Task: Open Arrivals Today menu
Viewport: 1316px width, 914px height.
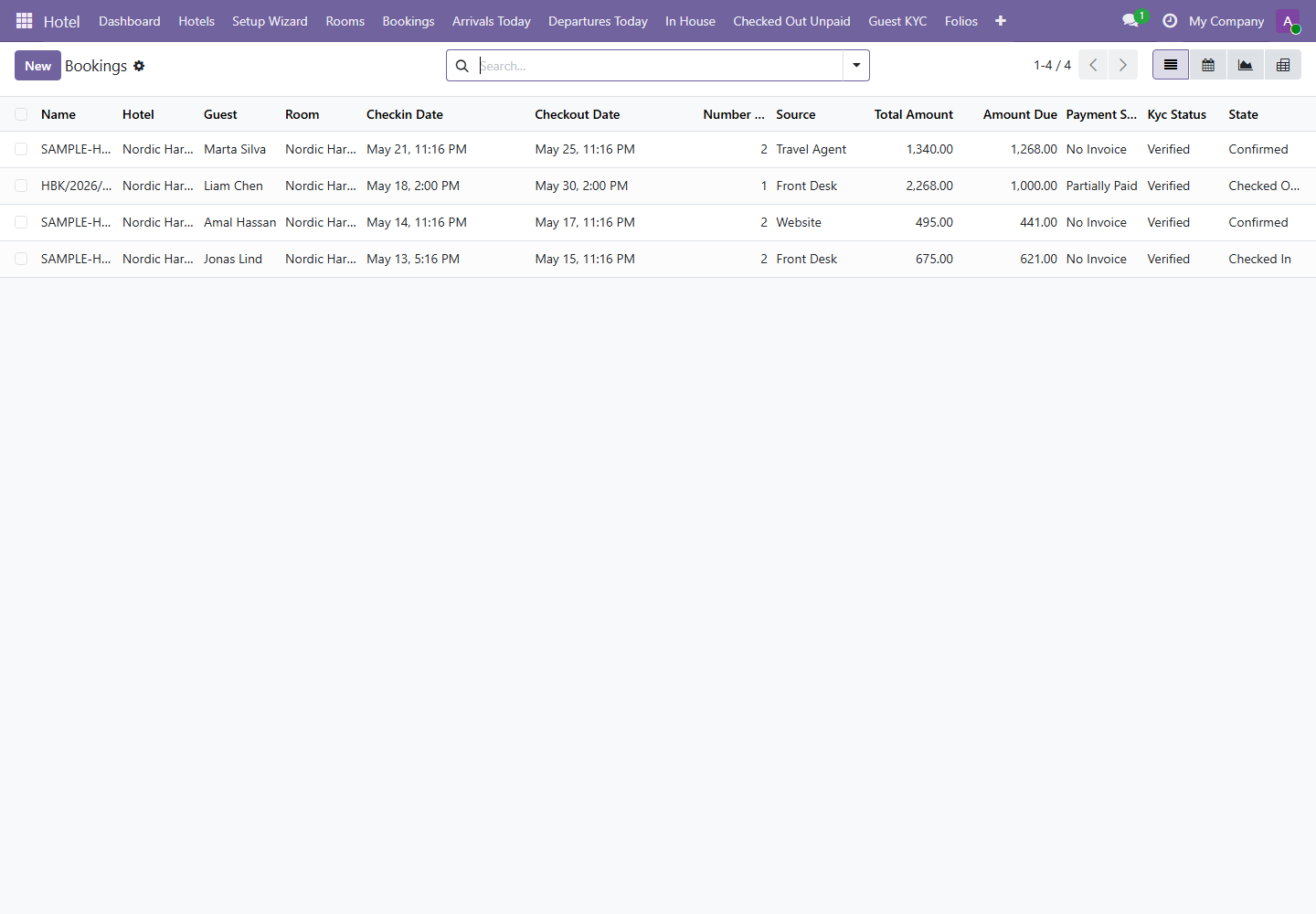Action: click(492, 21)
